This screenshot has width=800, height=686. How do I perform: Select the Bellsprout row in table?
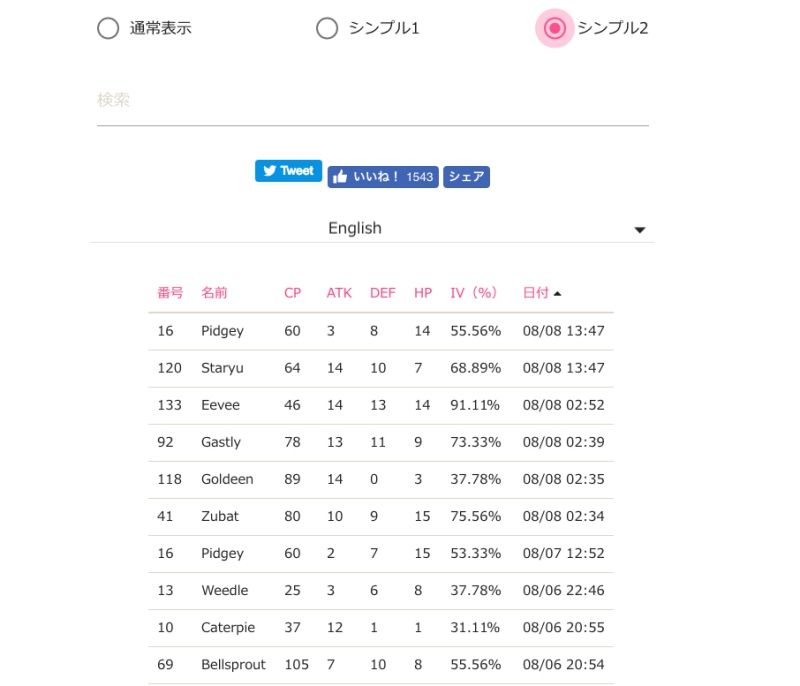tap(380, 665)
